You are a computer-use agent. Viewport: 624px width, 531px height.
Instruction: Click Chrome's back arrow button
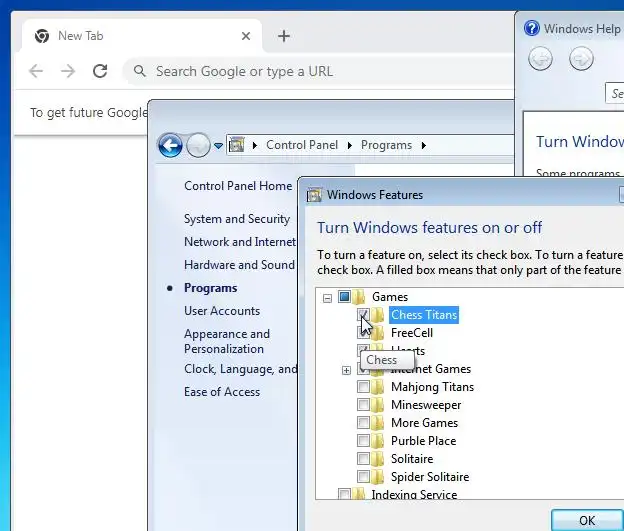[x=36, y=72]
